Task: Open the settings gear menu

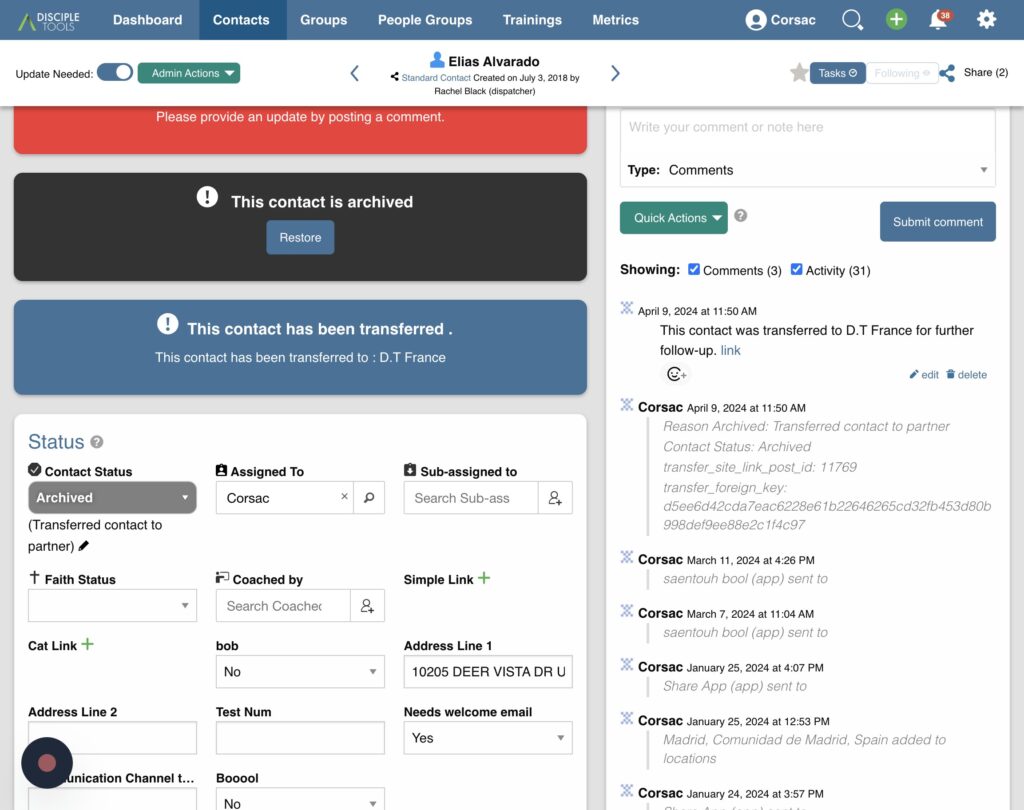Action: [986, 20]
